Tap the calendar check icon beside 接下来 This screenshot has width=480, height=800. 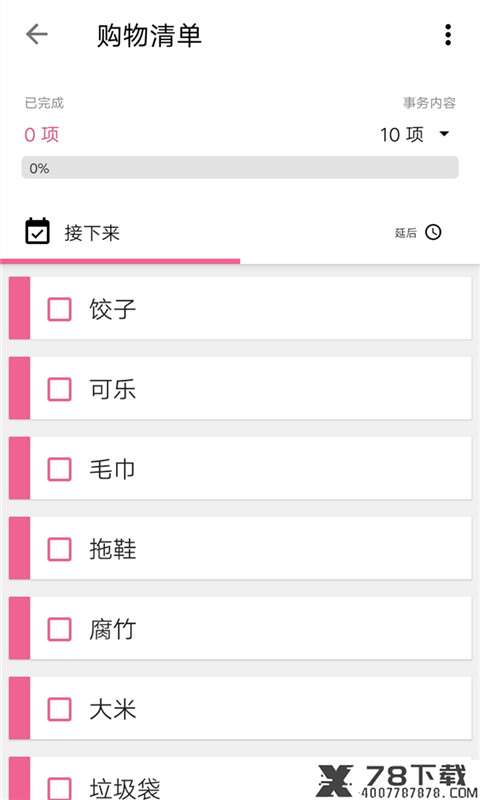point(37,232)
